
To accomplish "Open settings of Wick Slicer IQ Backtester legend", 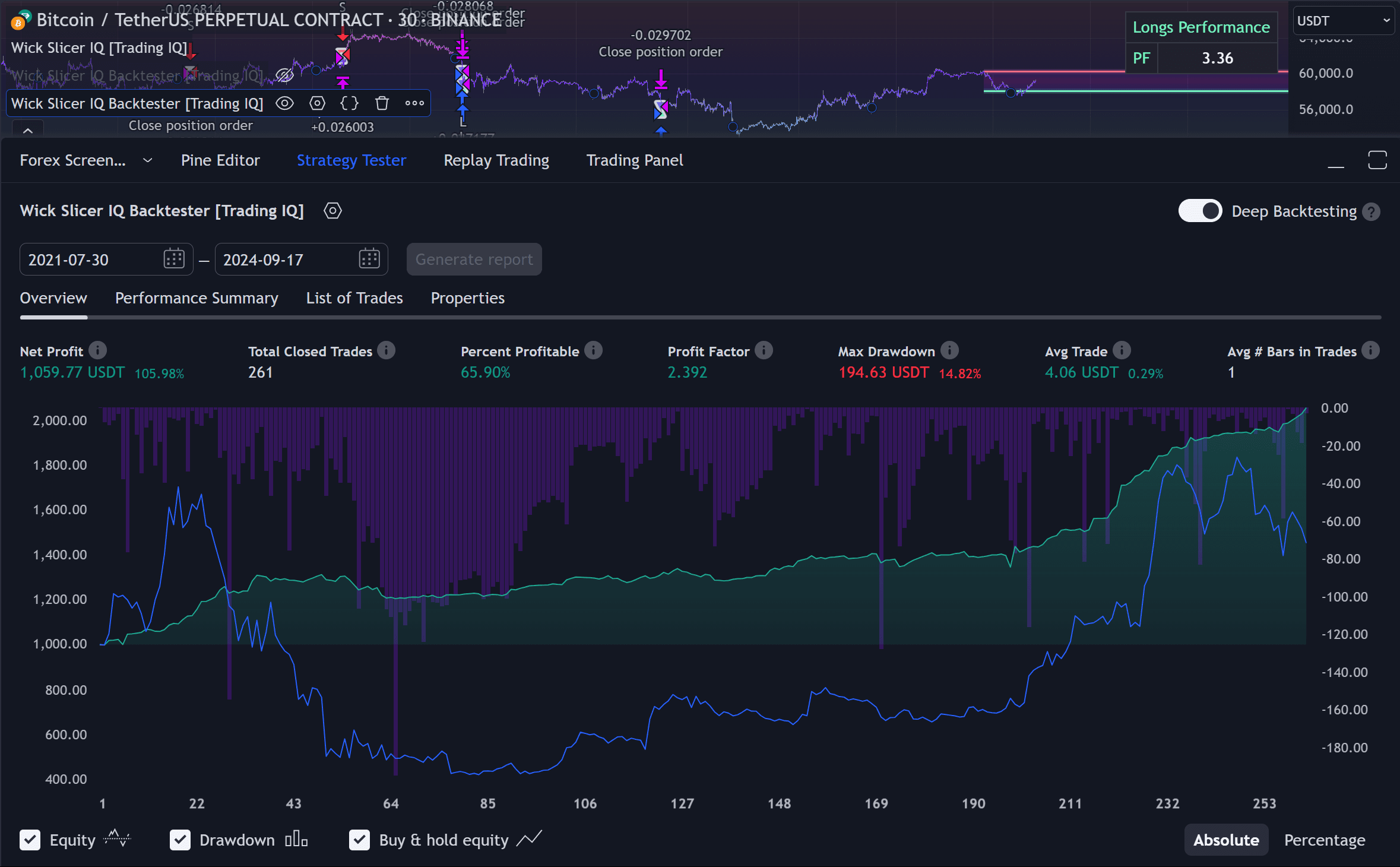I will pos(318,103).
